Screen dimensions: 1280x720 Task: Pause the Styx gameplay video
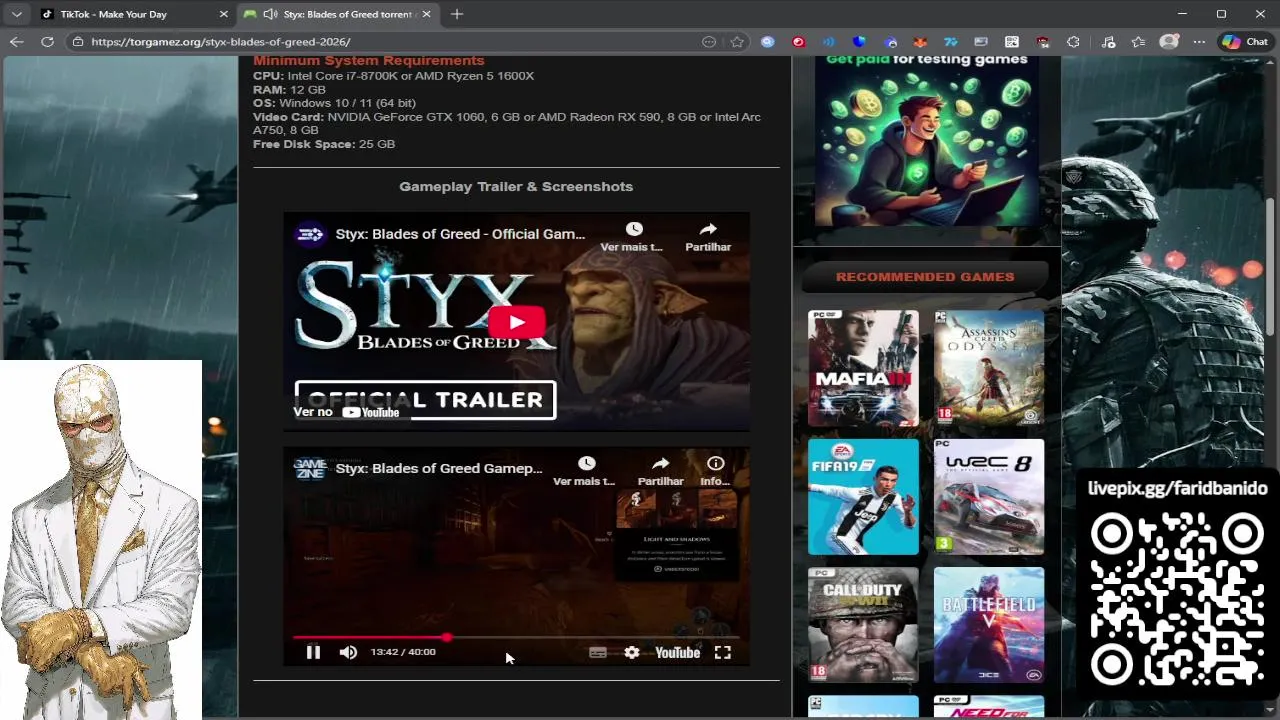tap(313, 652)
